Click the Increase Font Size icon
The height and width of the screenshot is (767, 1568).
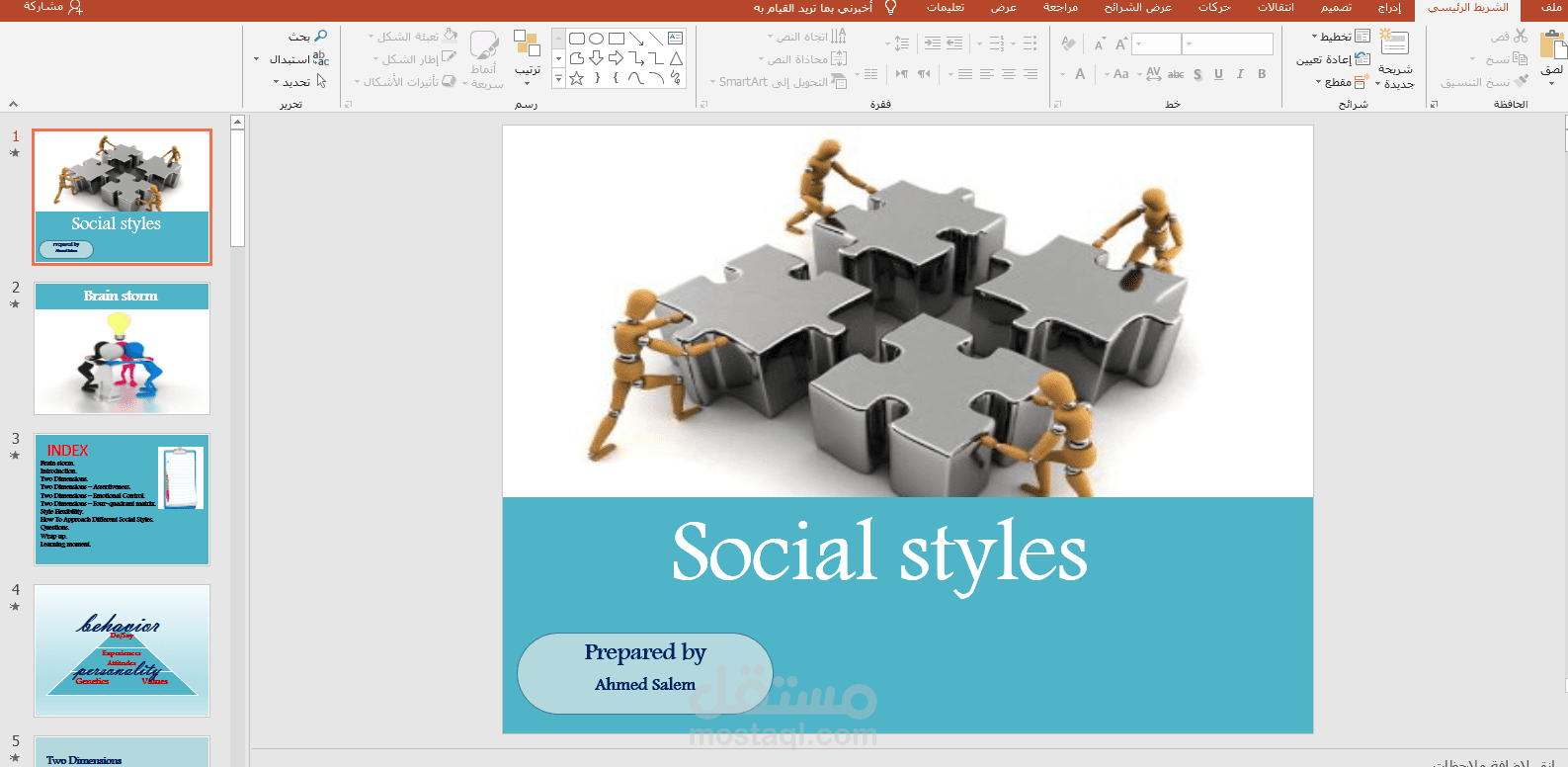click(x=1120, y=44)
